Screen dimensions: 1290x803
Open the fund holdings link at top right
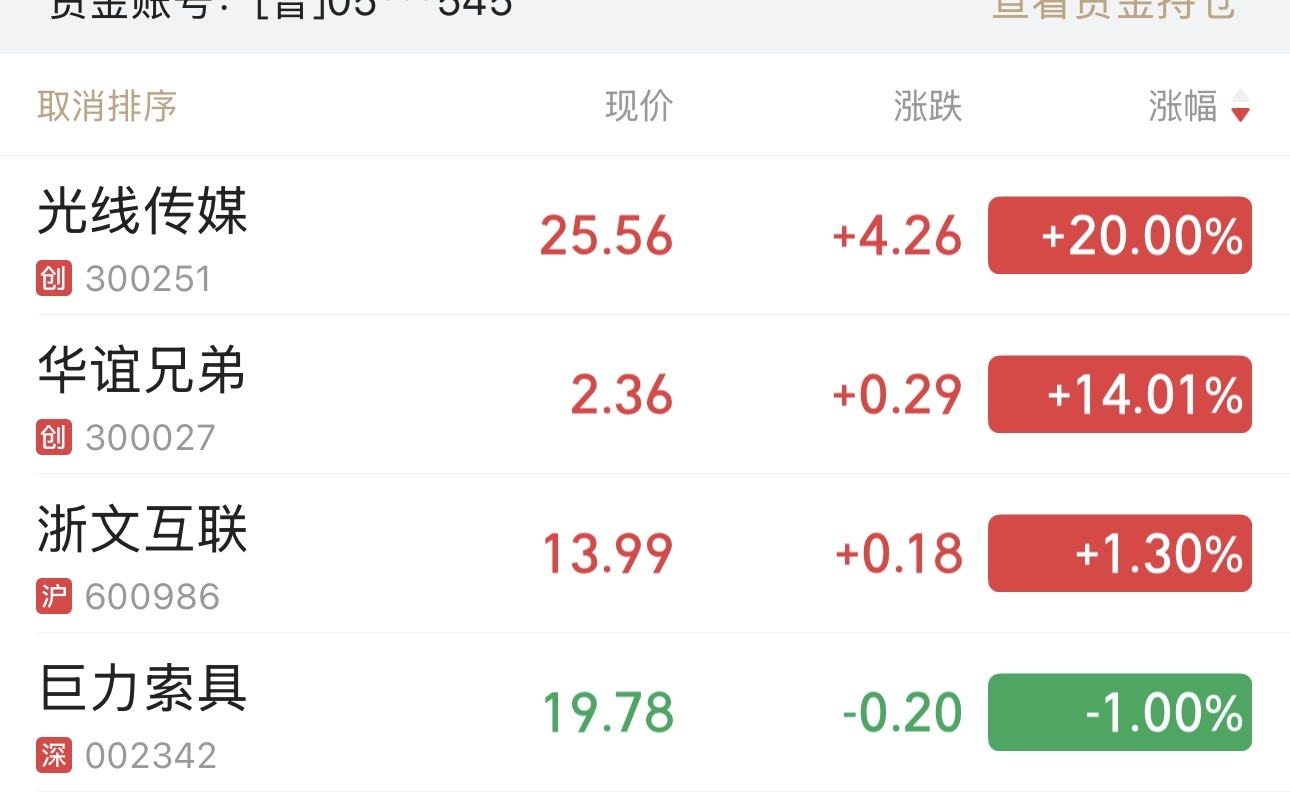click(x=1114, y=9)
